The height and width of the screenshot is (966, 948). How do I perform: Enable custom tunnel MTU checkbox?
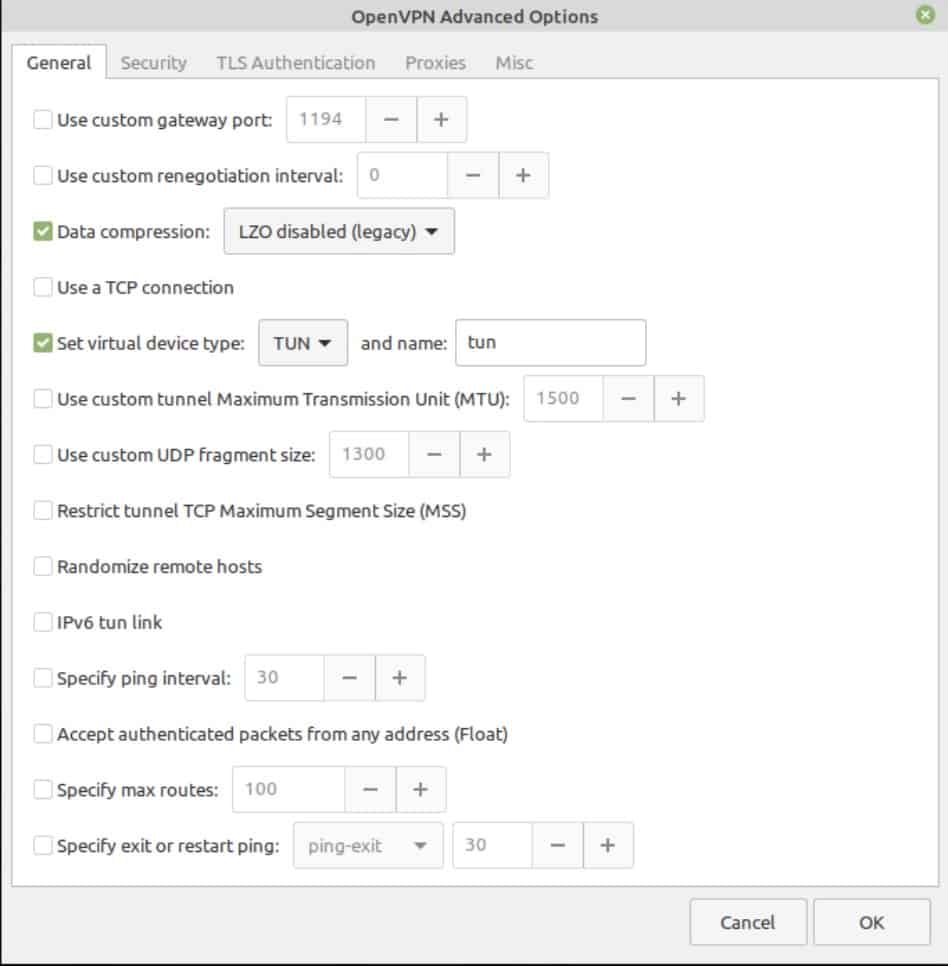[x=43, y=399]
